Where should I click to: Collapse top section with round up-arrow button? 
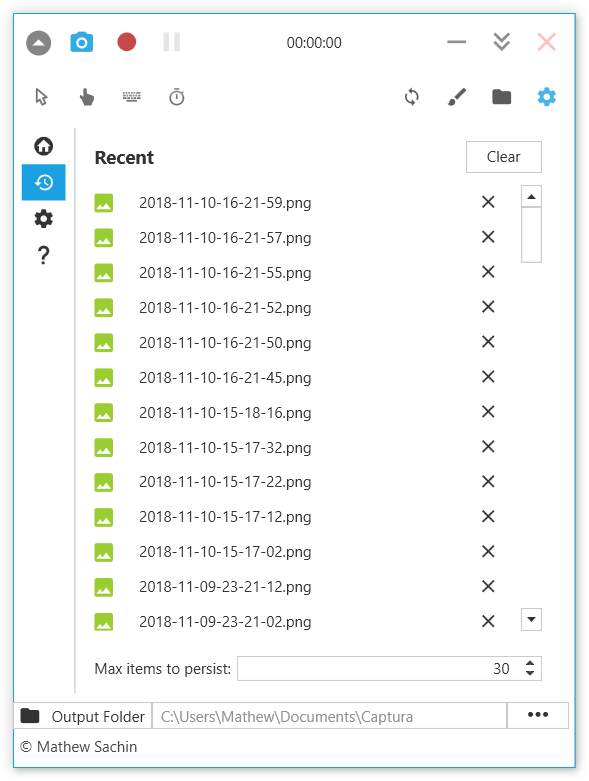pyautogui.click(x=38, y=42)
